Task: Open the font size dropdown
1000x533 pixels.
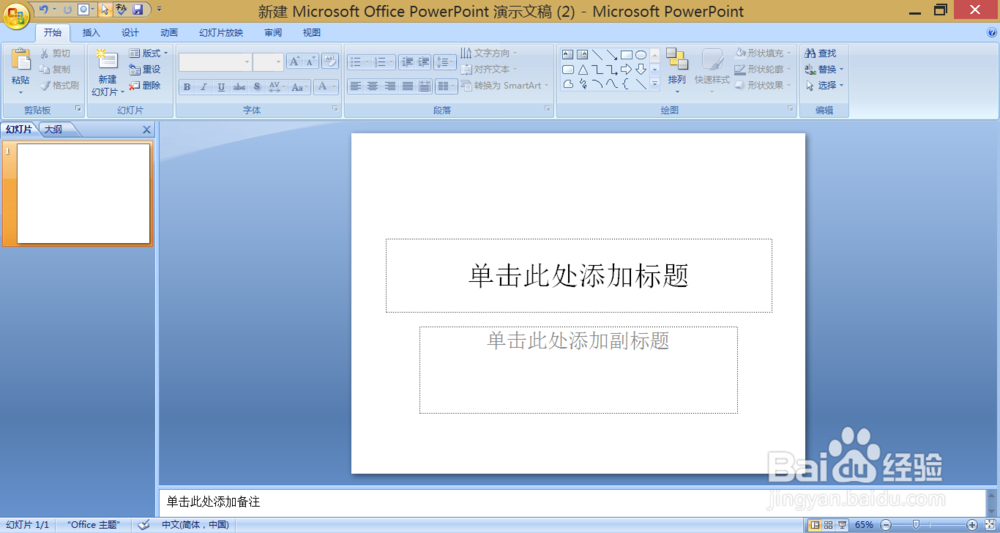Action: [278, 62]
